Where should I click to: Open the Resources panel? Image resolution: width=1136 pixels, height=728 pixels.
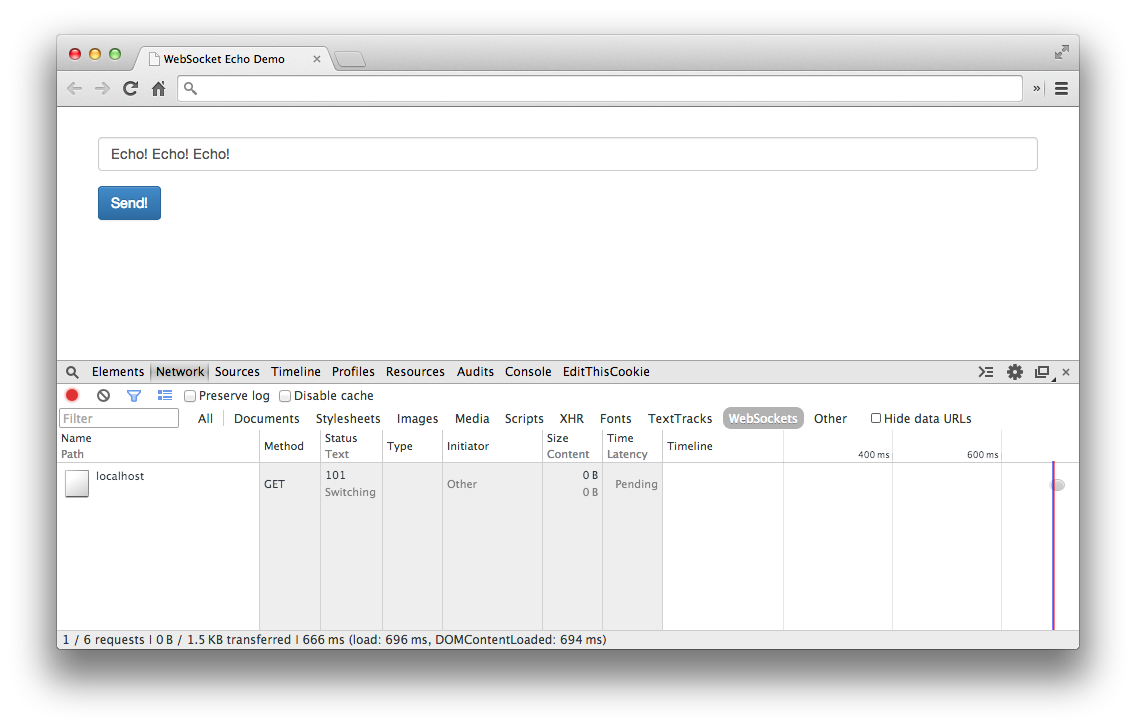point(415,372)
